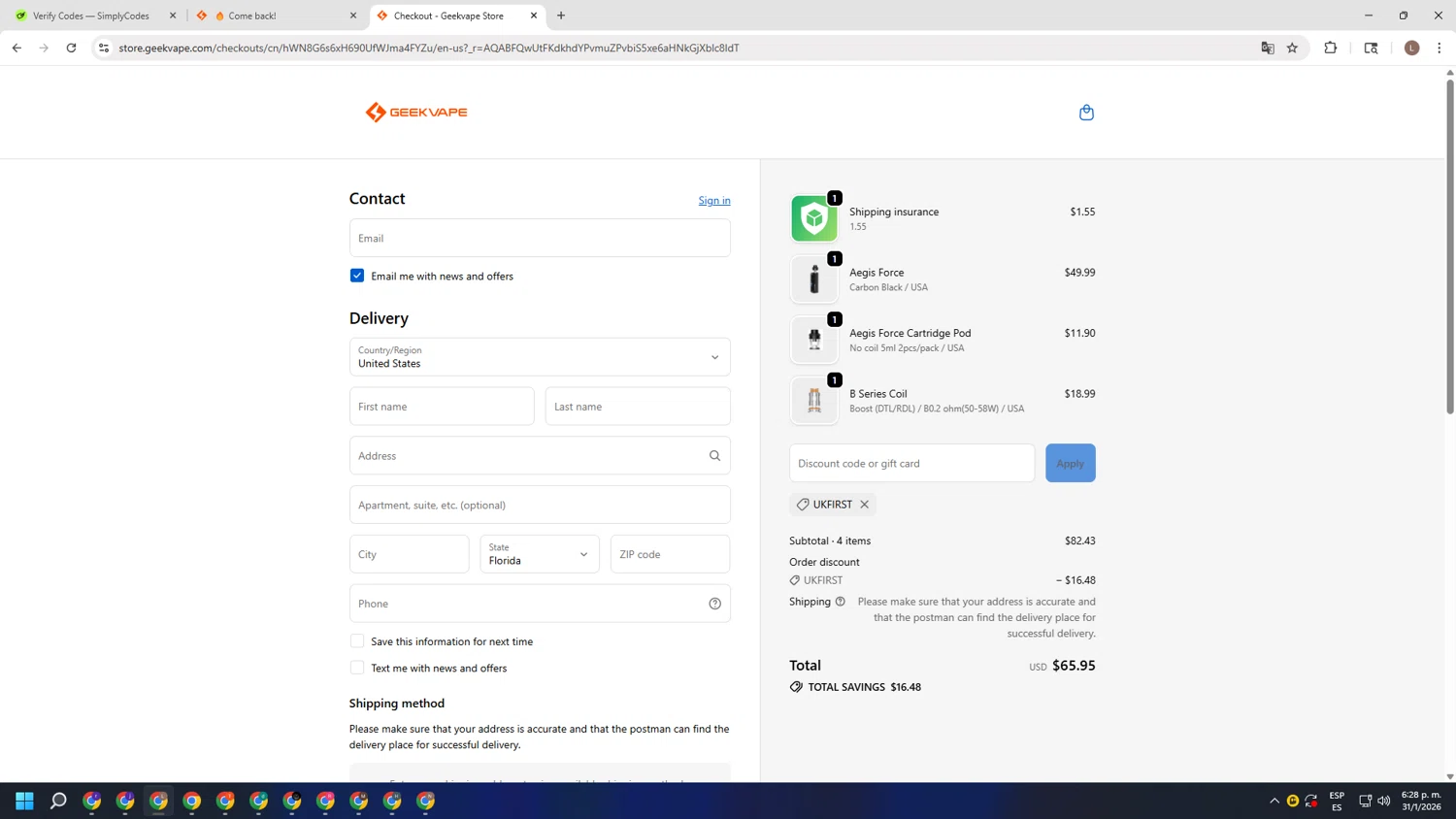Check Text me with news and offers

357,668
